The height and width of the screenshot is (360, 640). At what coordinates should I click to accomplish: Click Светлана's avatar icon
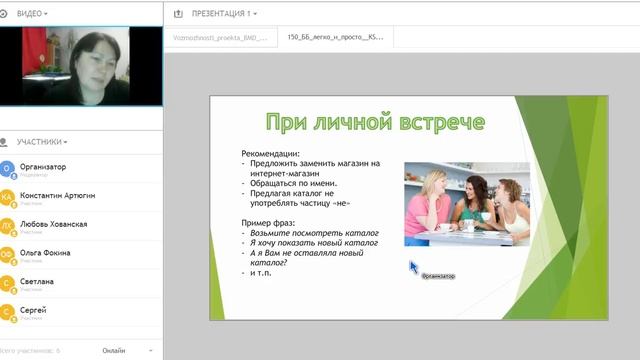pyautogui.click(x=7, y=283)
